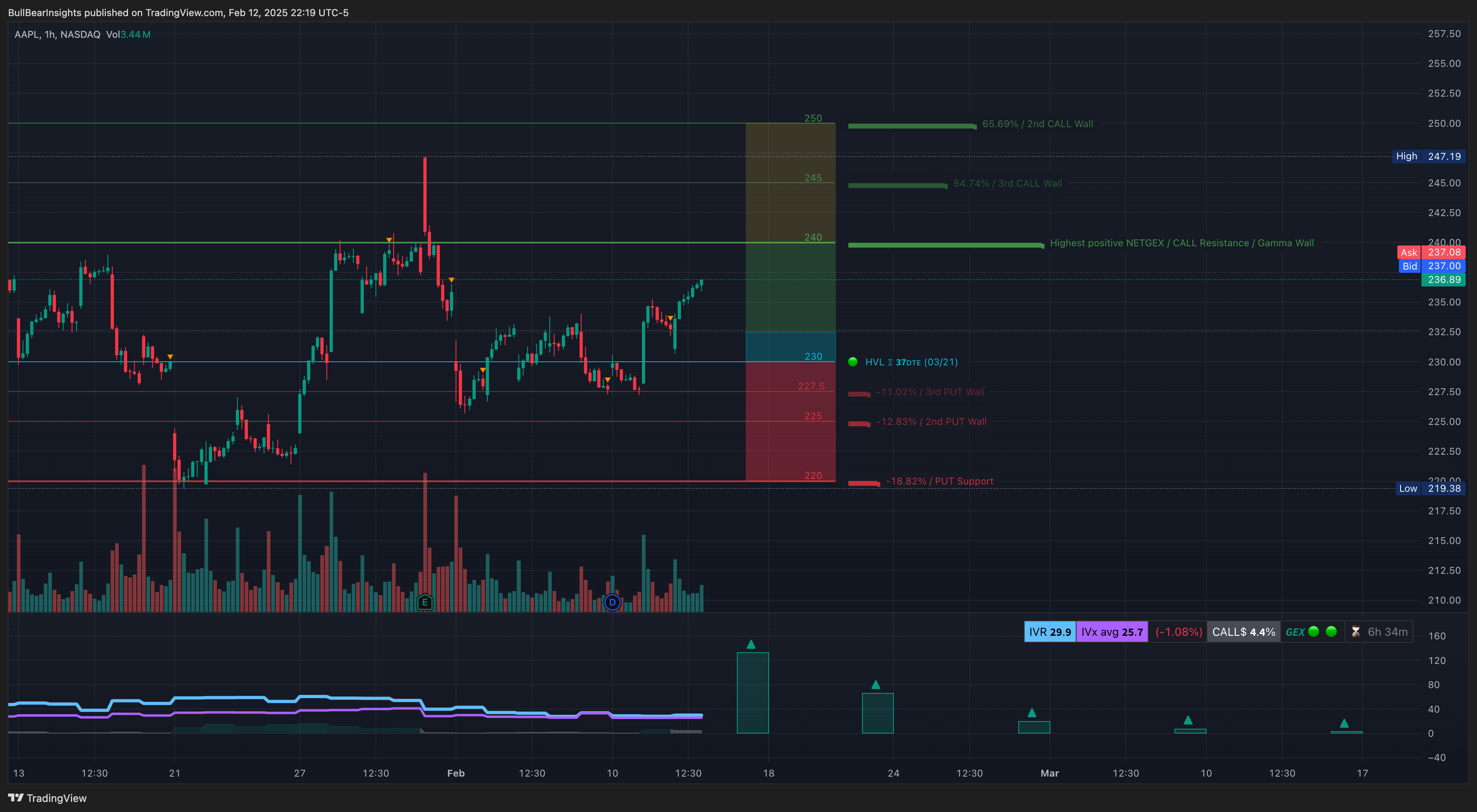The width and height of the screenshot is (1477, 812).
Task: Click the tallest GEX histogram bar
Action: [753, 693]
